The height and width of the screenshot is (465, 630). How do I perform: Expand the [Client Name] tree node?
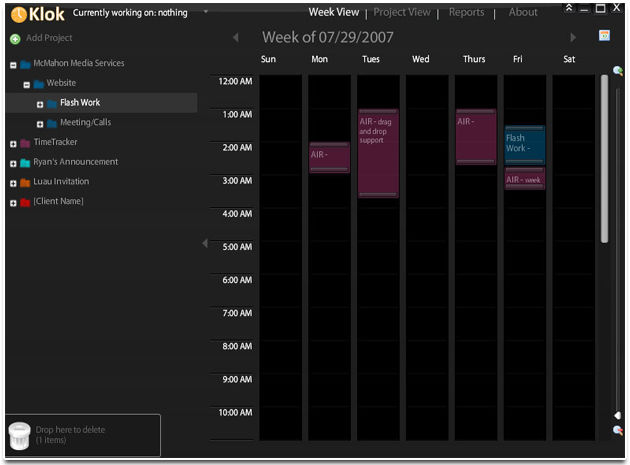point(13,203)
